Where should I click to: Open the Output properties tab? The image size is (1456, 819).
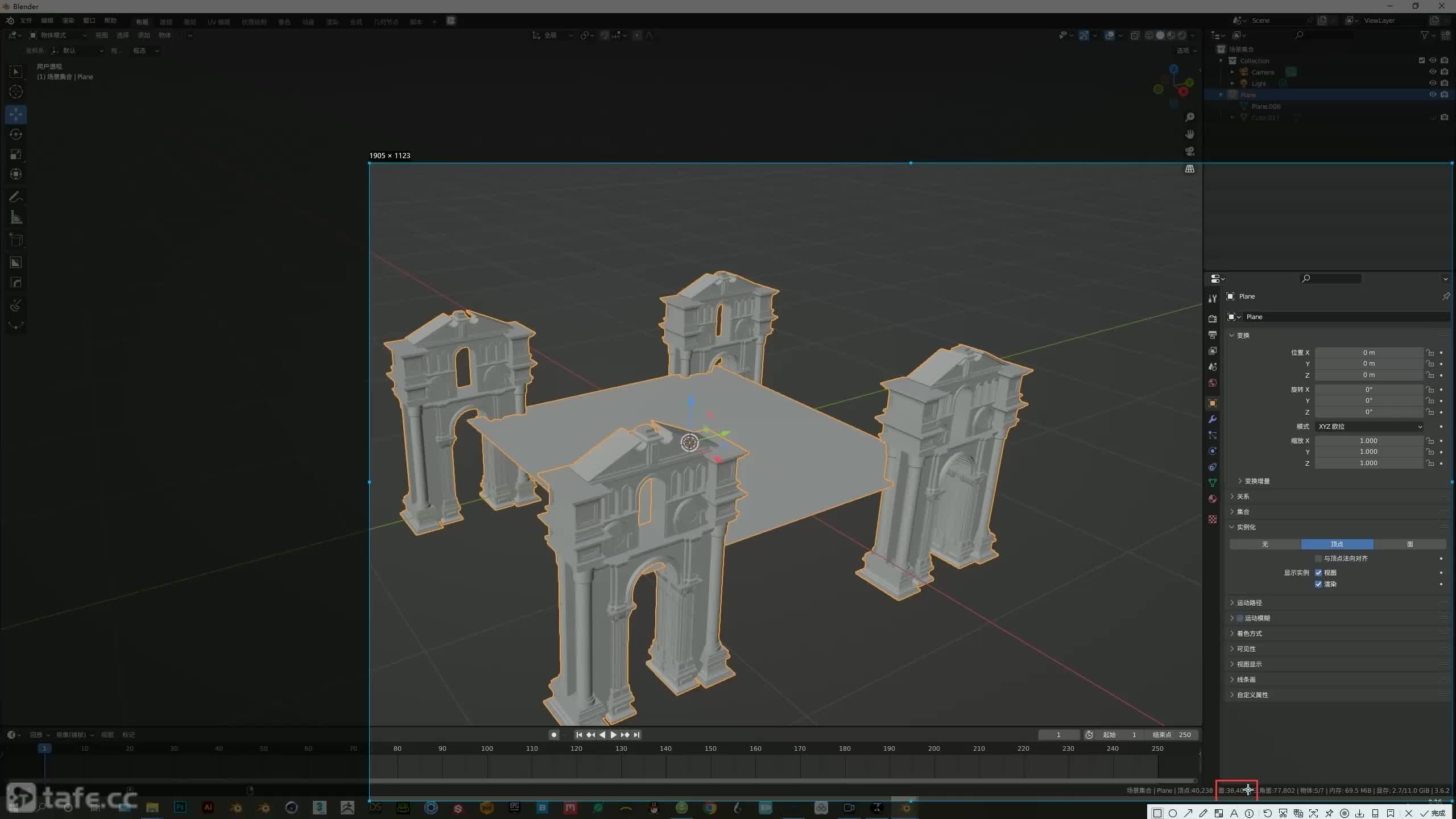[x=1213, y=334]
